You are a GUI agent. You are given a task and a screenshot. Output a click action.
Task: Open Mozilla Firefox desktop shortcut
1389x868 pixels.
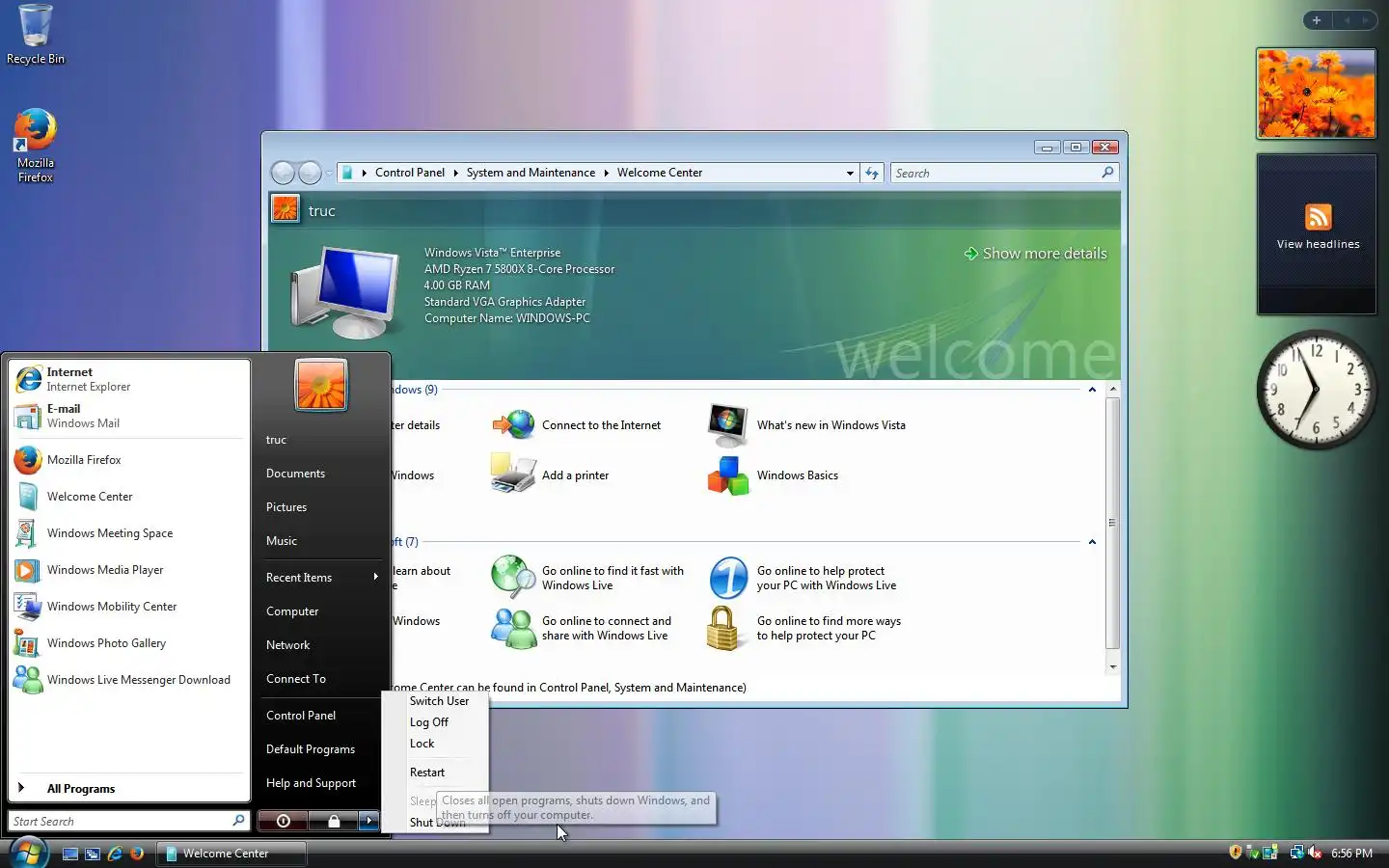pos(36,146)
